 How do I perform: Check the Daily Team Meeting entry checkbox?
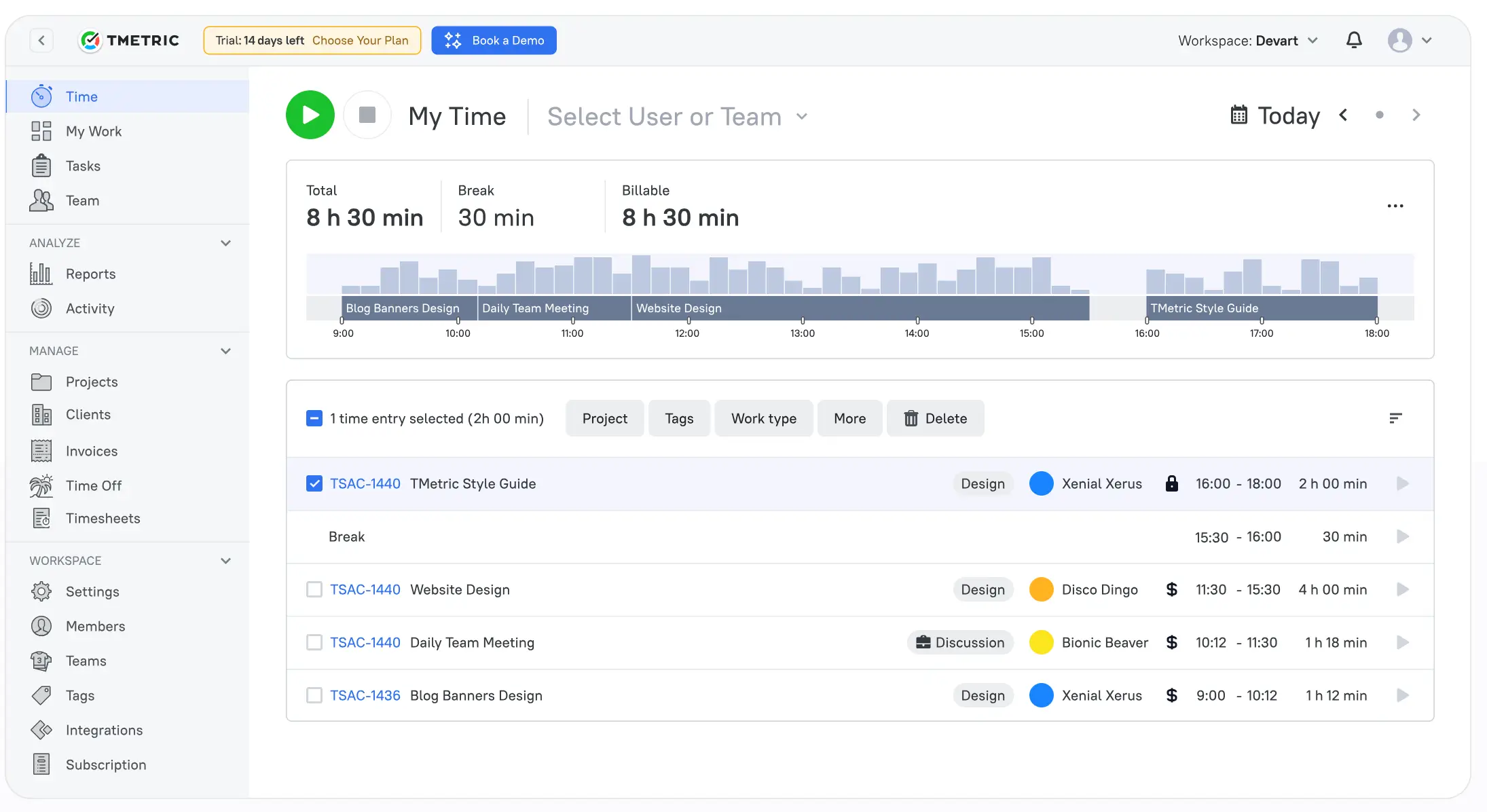(x=314, y=642)
